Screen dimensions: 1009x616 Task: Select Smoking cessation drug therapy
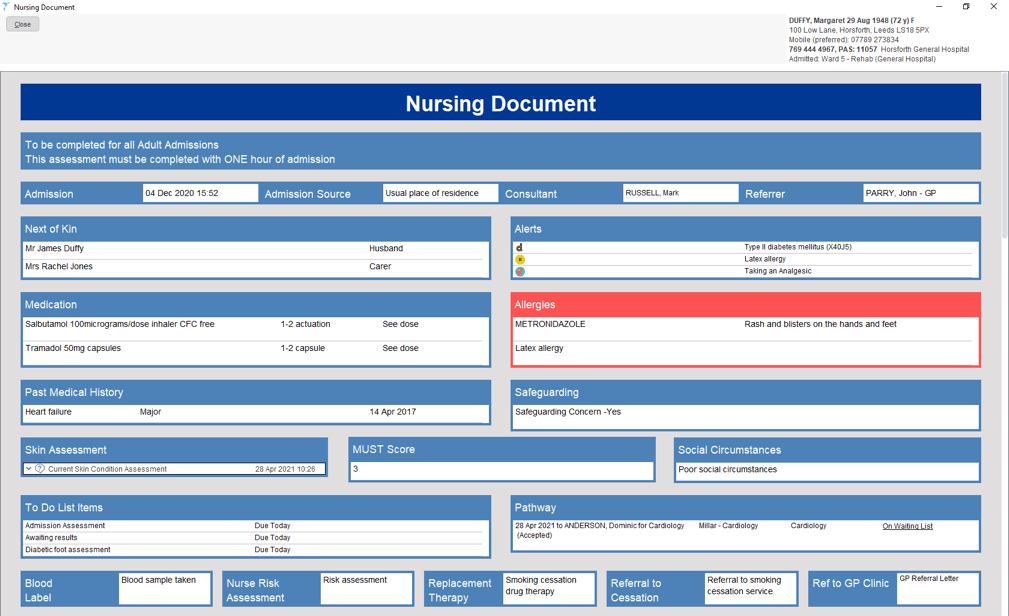click(x=548, y=588)
